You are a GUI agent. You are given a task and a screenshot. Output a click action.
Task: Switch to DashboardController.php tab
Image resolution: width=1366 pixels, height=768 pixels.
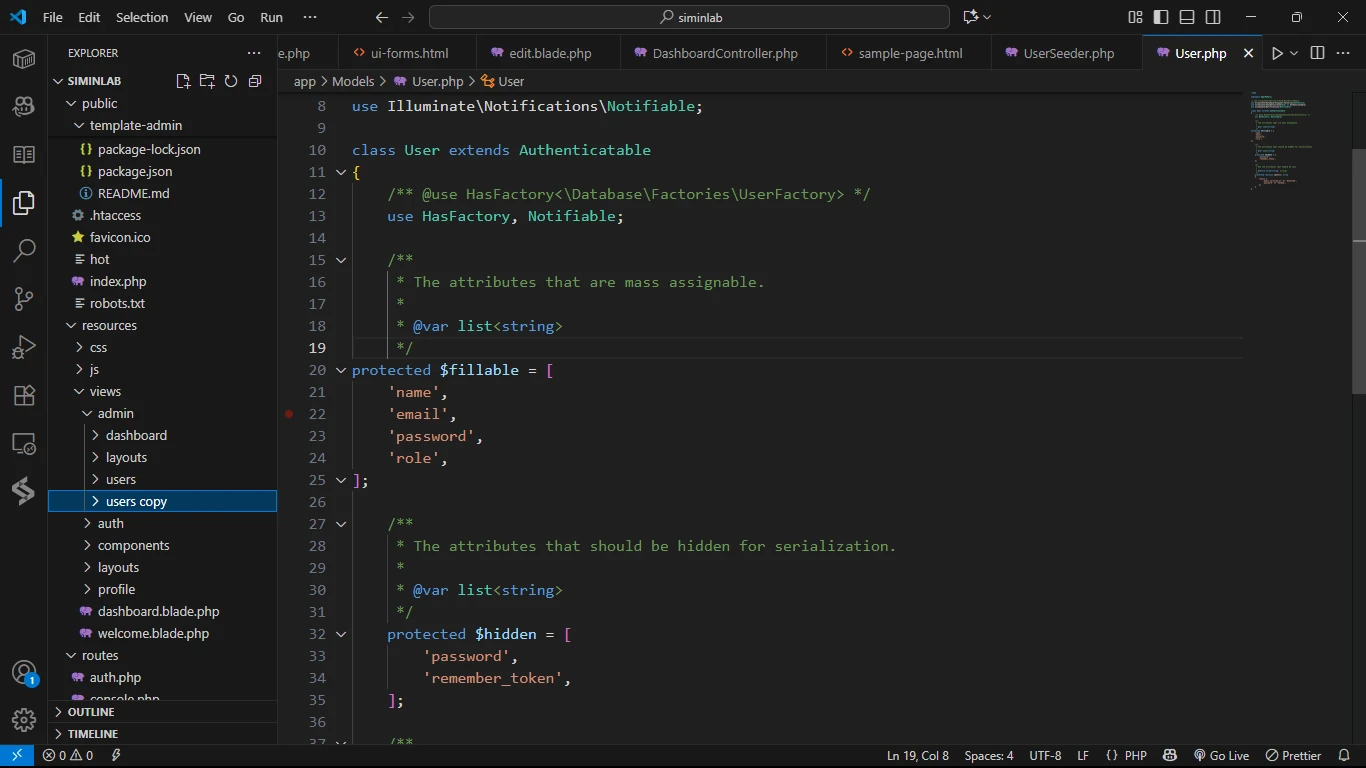724,53
